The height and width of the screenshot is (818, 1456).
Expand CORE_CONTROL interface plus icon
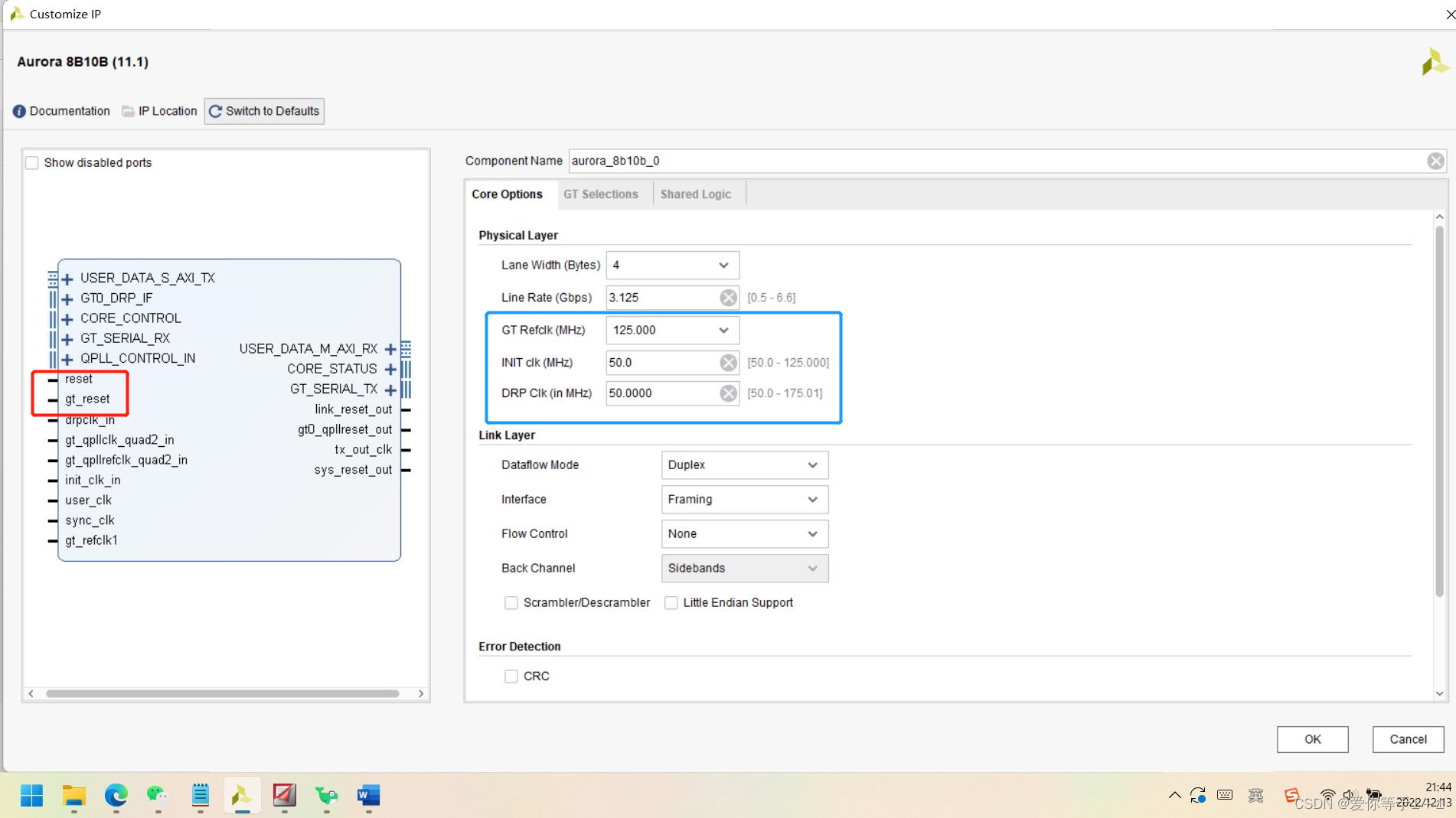pos(67,318)
